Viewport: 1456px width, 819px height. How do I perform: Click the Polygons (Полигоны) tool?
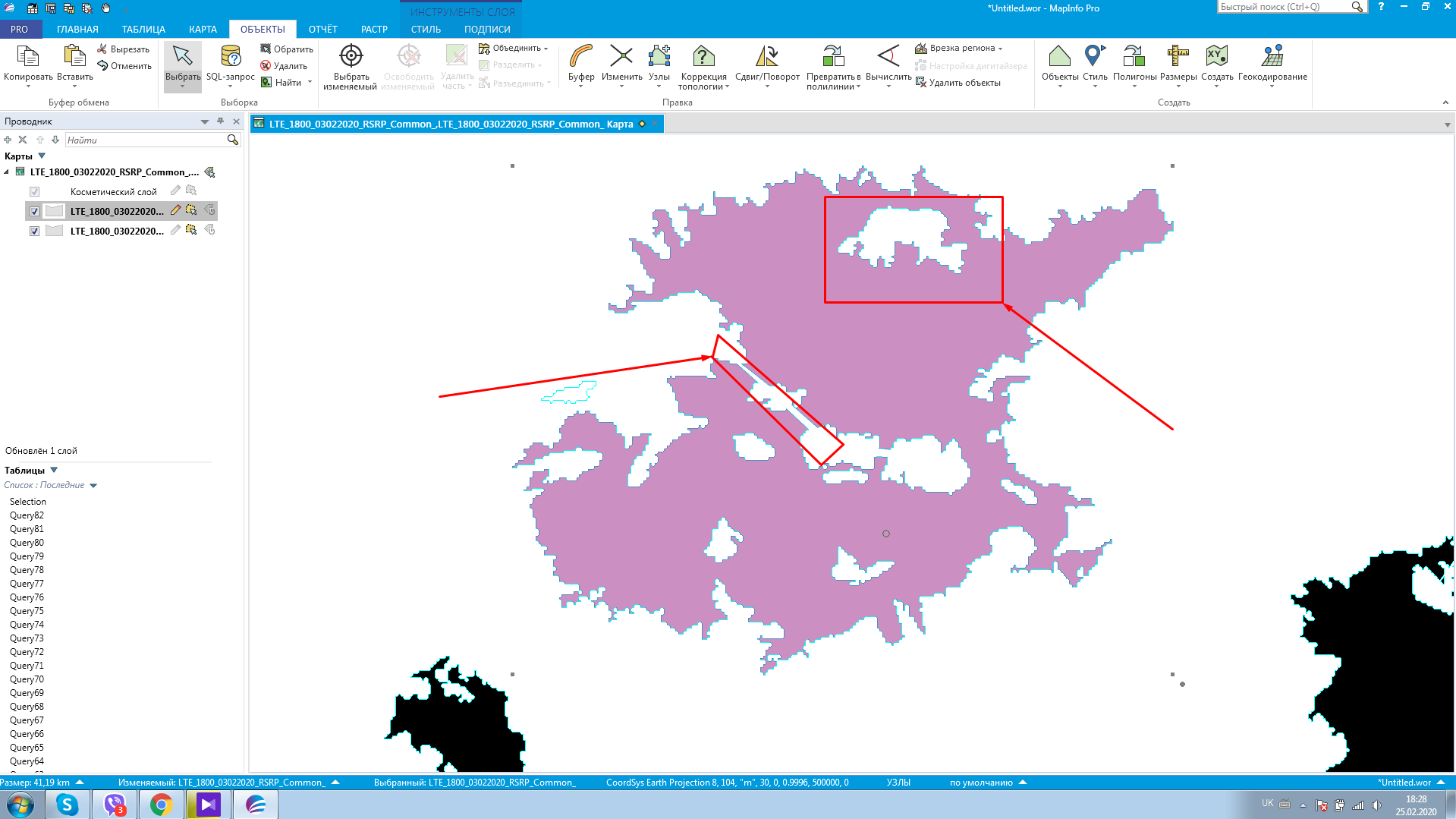(1134, 56)
